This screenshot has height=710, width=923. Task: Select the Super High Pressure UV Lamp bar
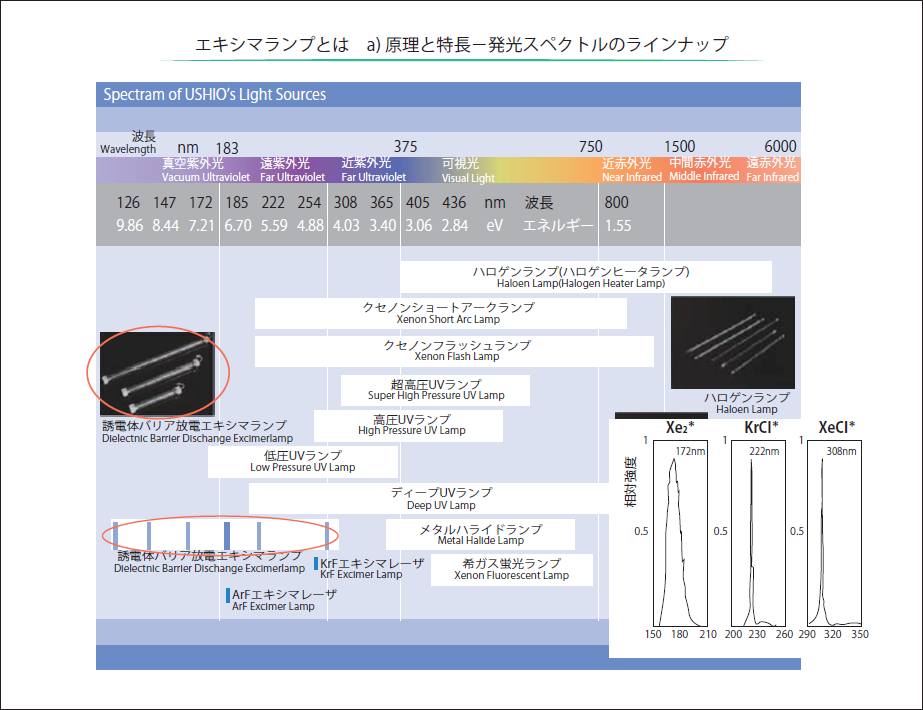(434, 390)
